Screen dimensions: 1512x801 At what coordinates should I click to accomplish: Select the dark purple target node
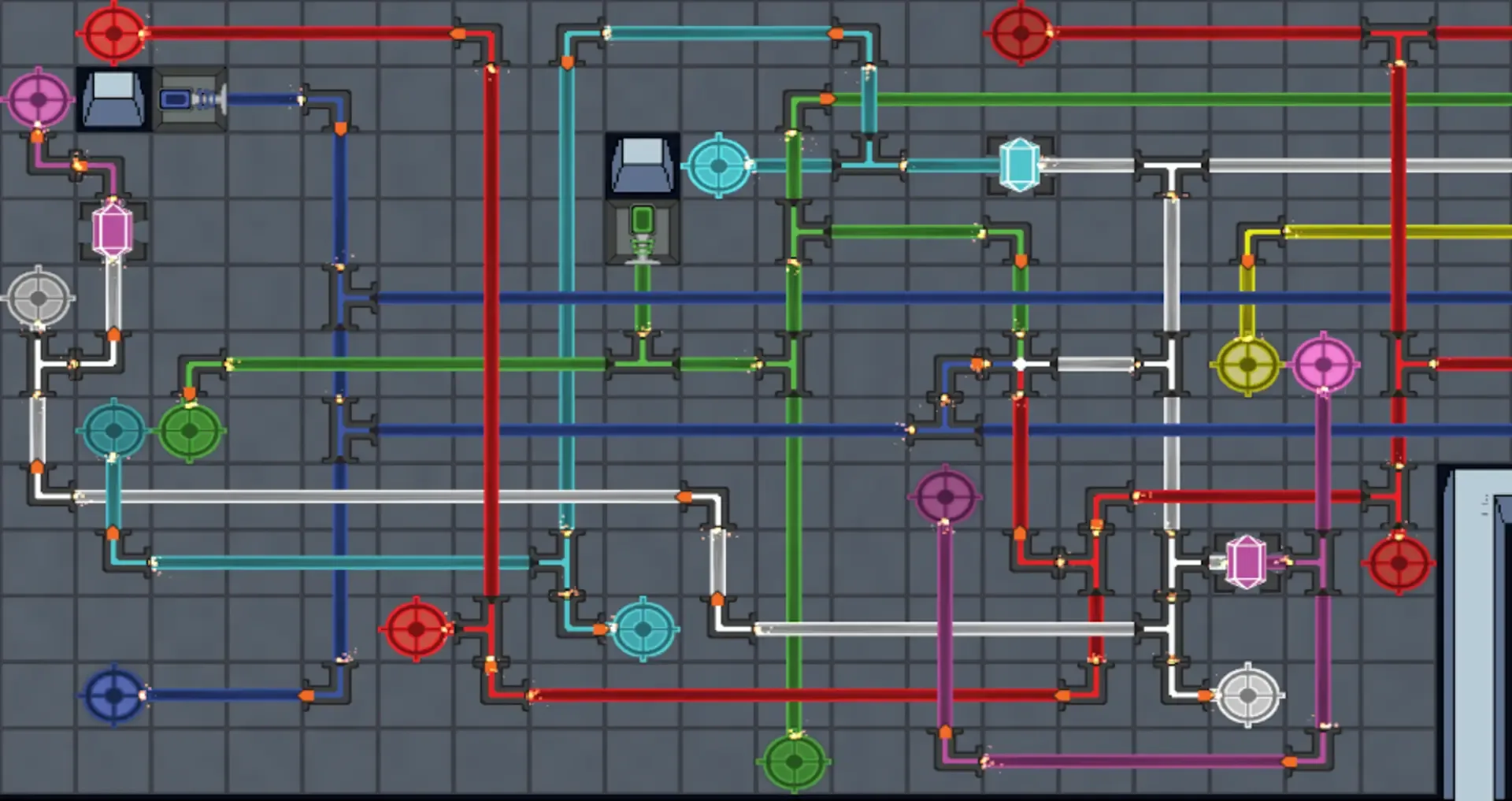click(x=945, y=496)
